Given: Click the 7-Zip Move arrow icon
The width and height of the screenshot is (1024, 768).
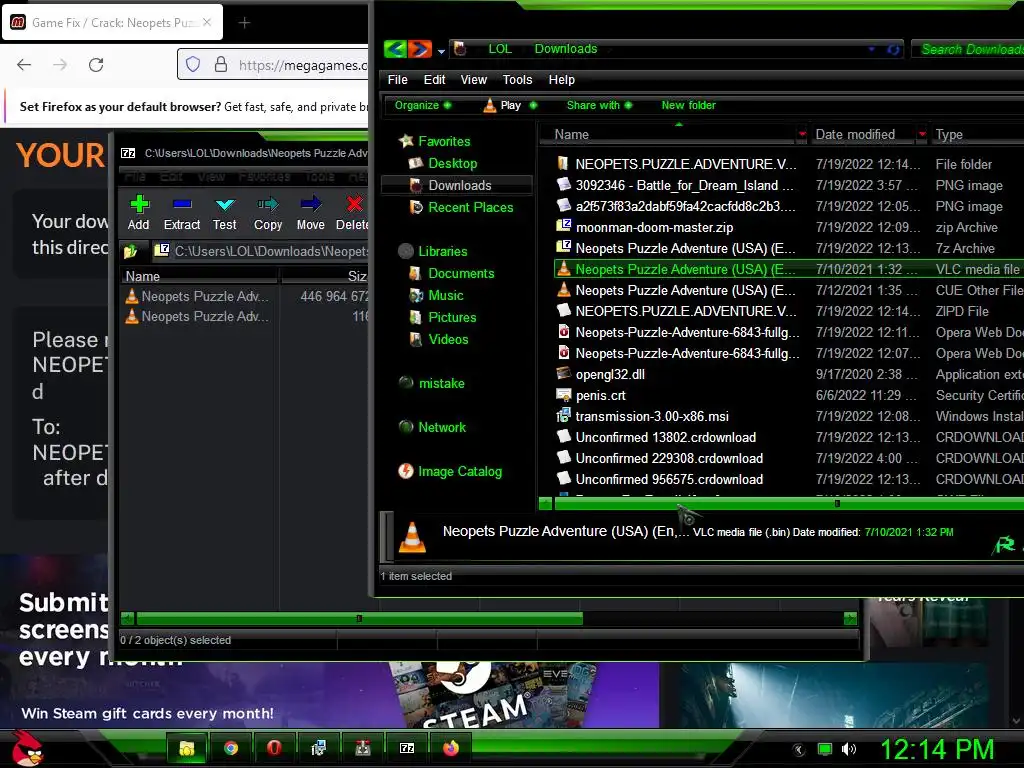Looking at the screenshot, I should pos(311,204).
